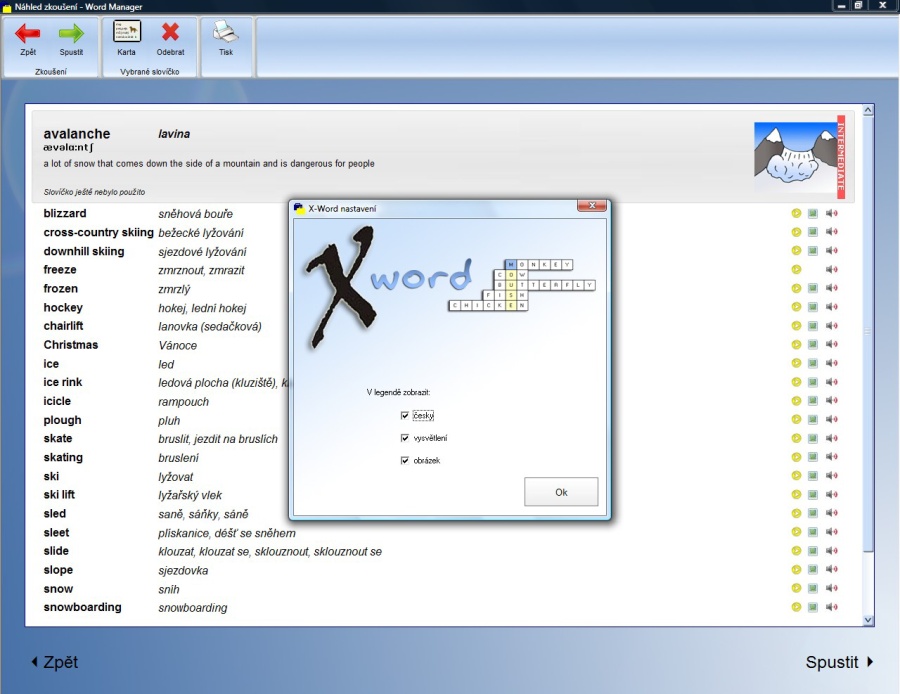
Task: Show the picture for hockey
Action: coord(813,307)
